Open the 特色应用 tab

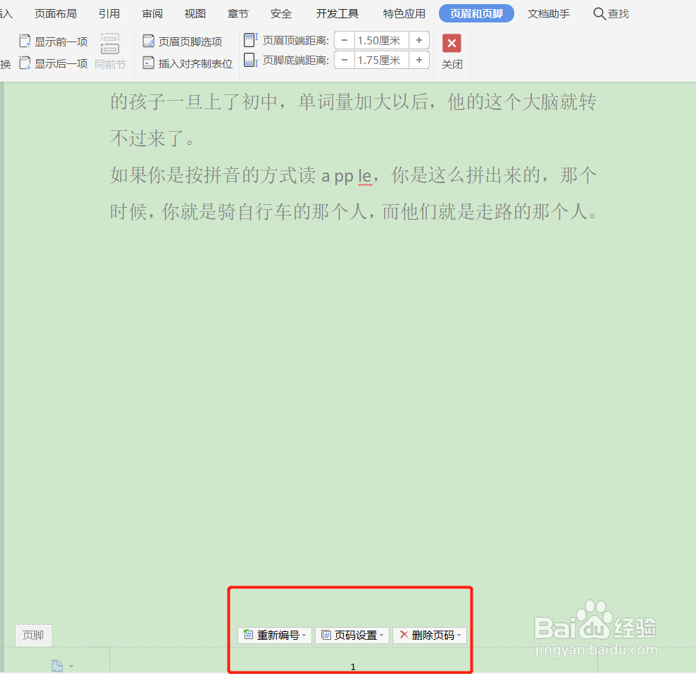coord(404,14)
